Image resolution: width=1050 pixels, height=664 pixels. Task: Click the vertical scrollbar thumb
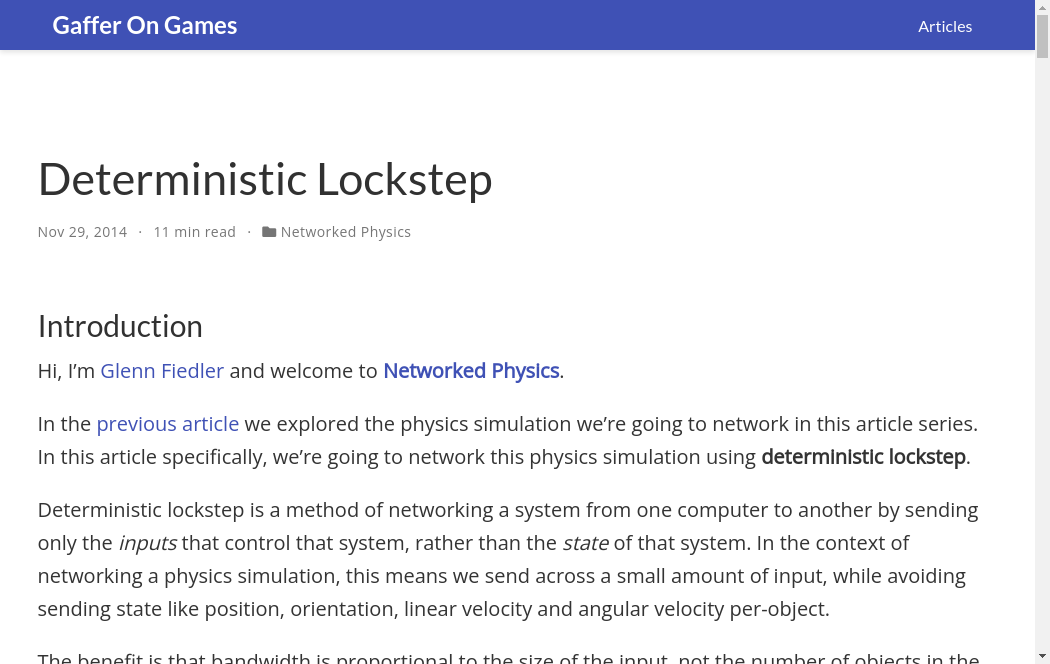click(1042, 35)
